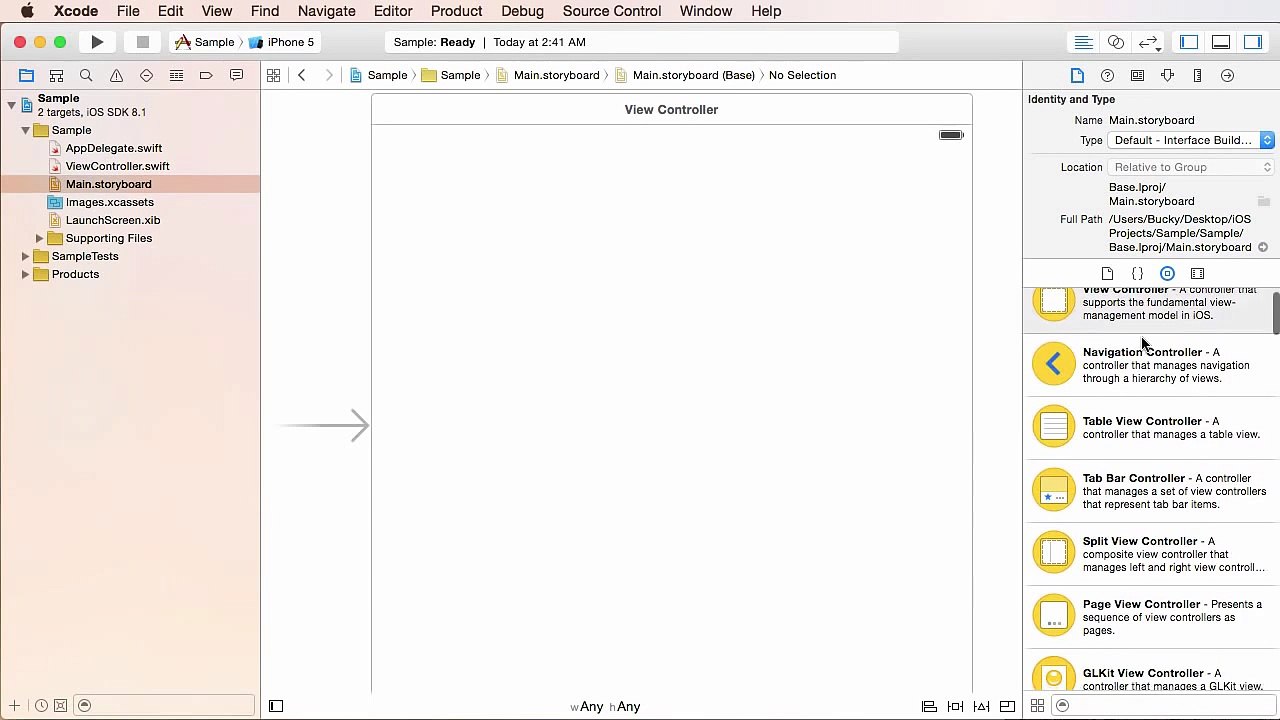
Task: Pick Table View Controller from the library
Action: (x=1151, y=427)
